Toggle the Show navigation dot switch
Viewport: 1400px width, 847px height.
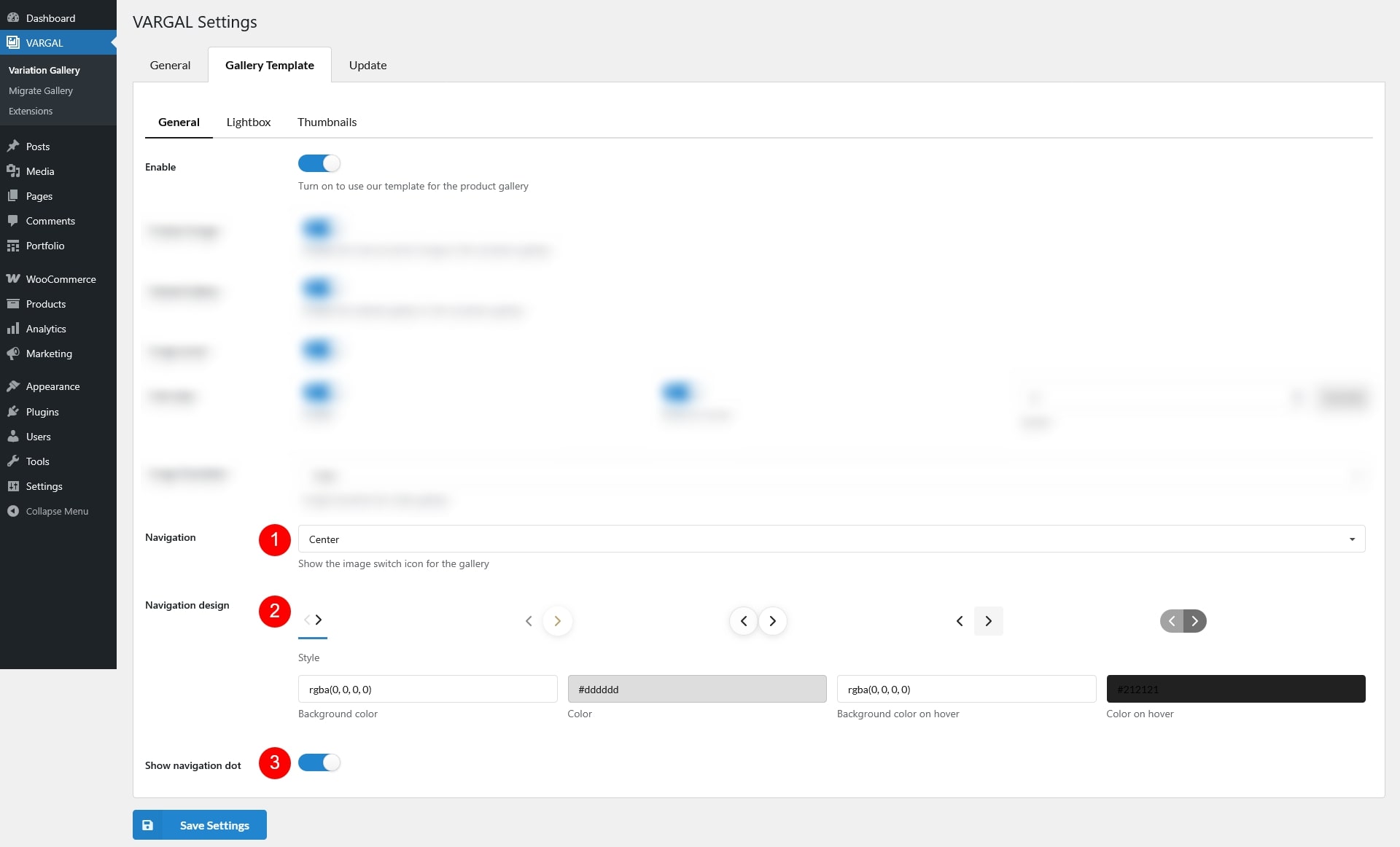[x=319, y=762]
